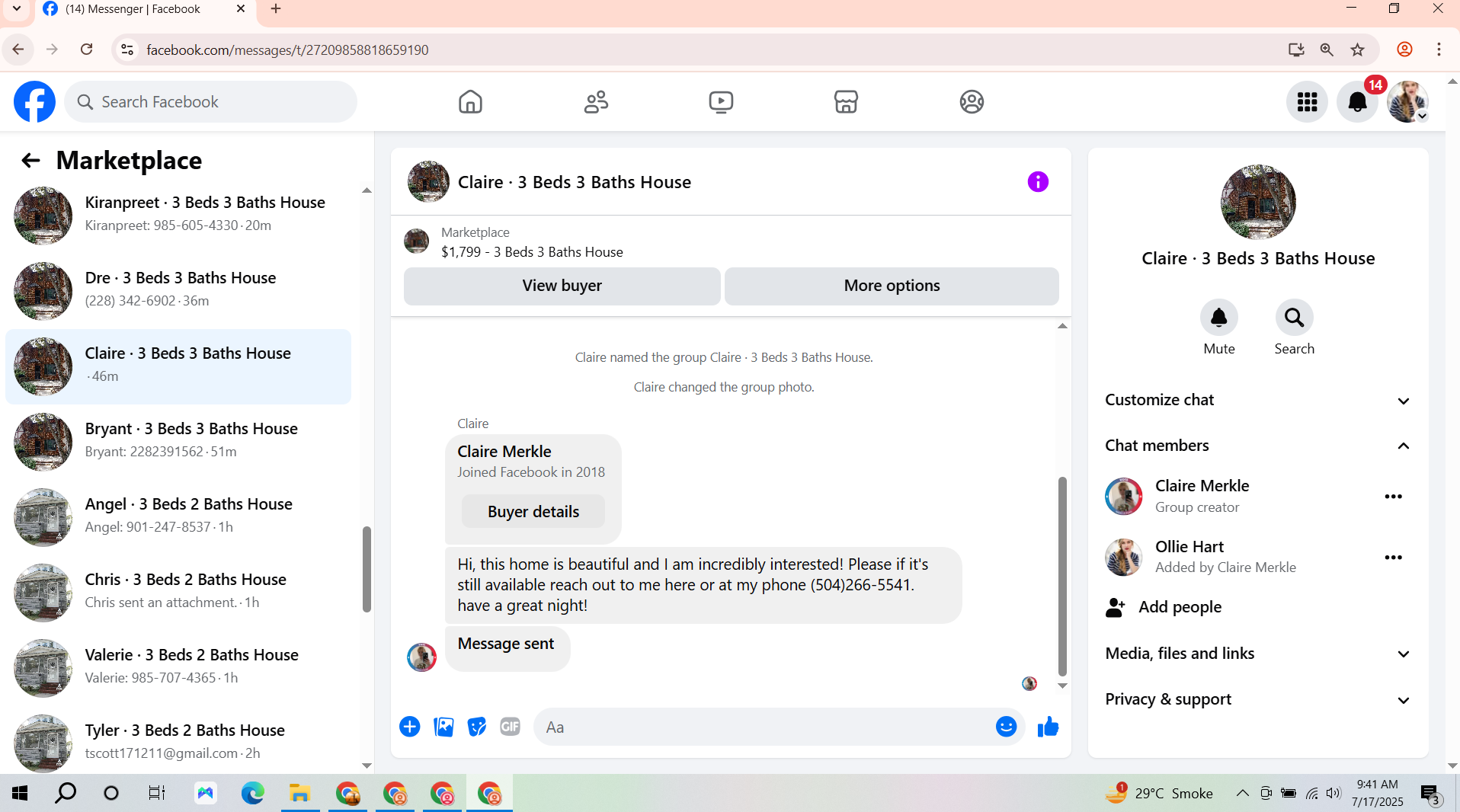Viewport: 1460px width, 812px height.
Task: Focus the Aa message input box
Action: tap(766, 727)
